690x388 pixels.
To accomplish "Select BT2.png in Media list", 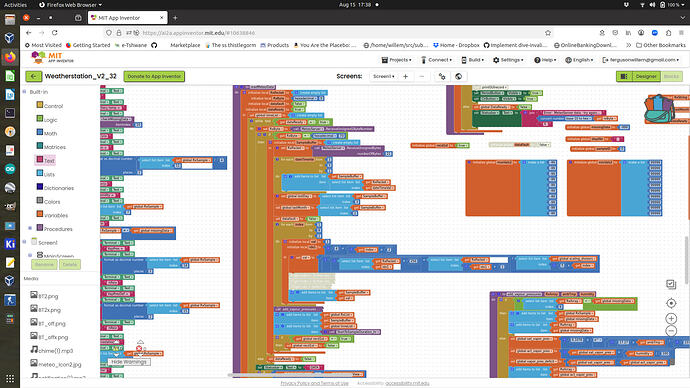I will [44, 296].
